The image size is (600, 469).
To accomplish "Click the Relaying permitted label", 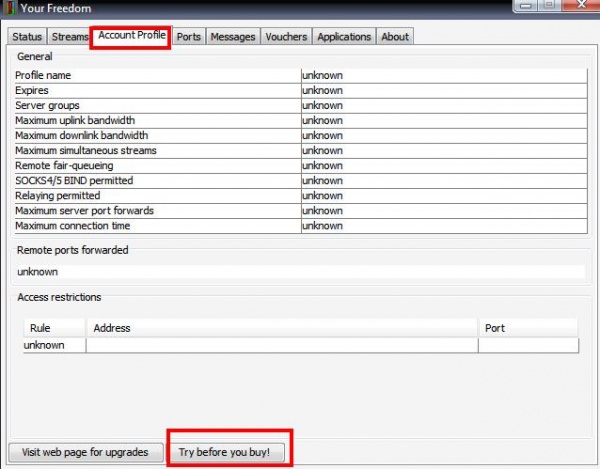I will (x=58, y=196).
